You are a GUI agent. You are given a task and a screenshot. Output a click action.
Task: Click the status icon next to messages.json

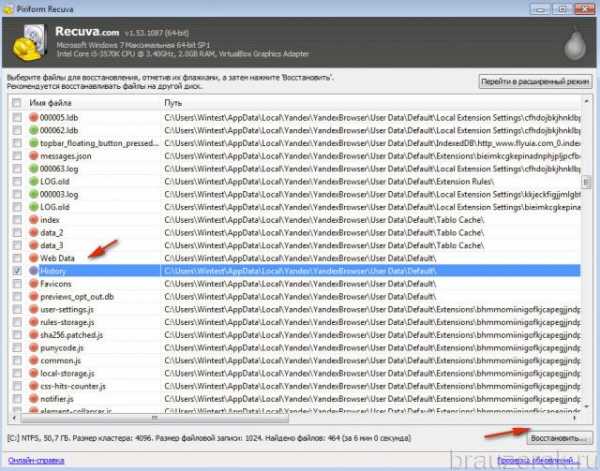pos(33,157)
